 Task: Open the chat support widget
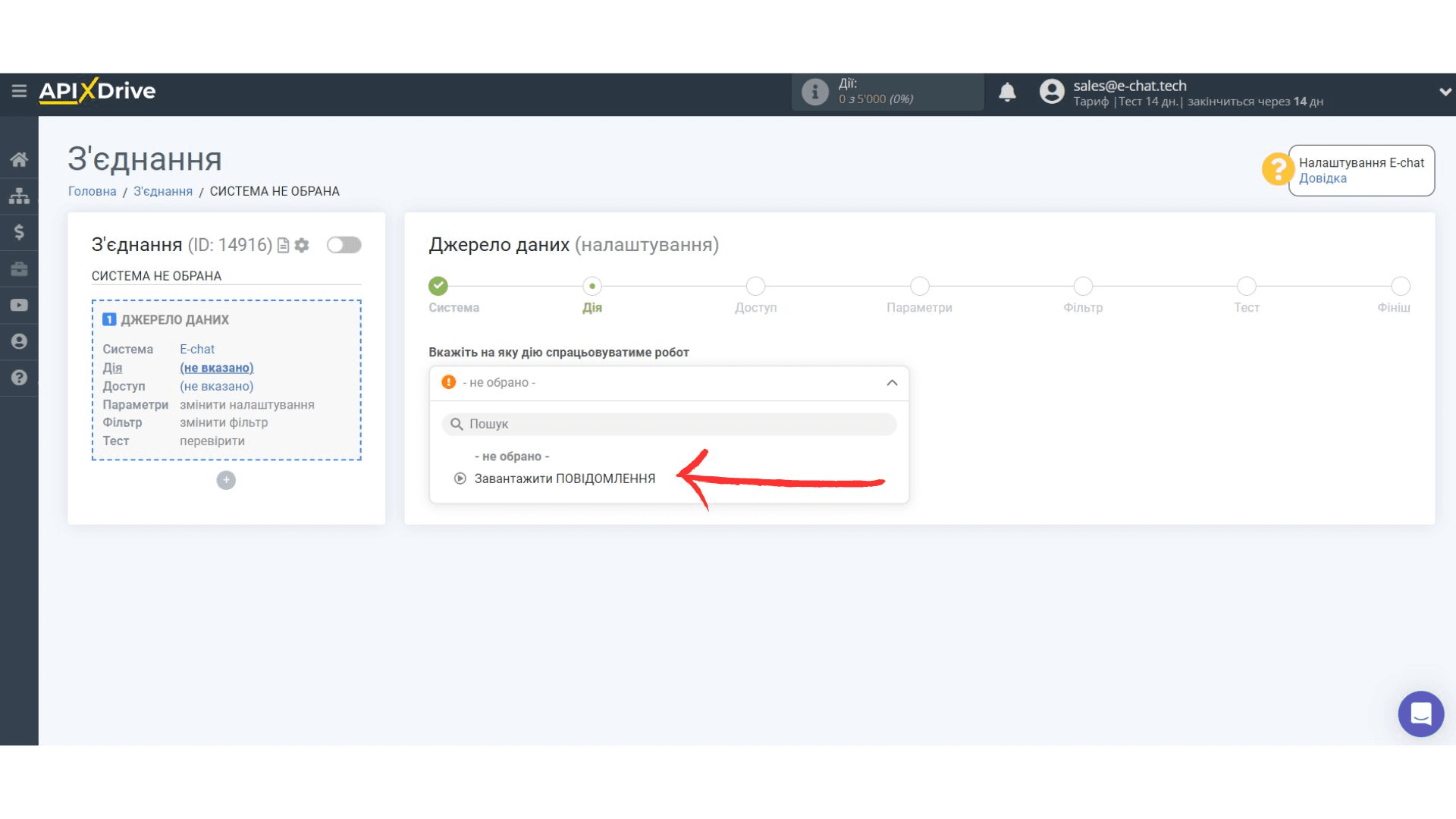(1420, 714)
